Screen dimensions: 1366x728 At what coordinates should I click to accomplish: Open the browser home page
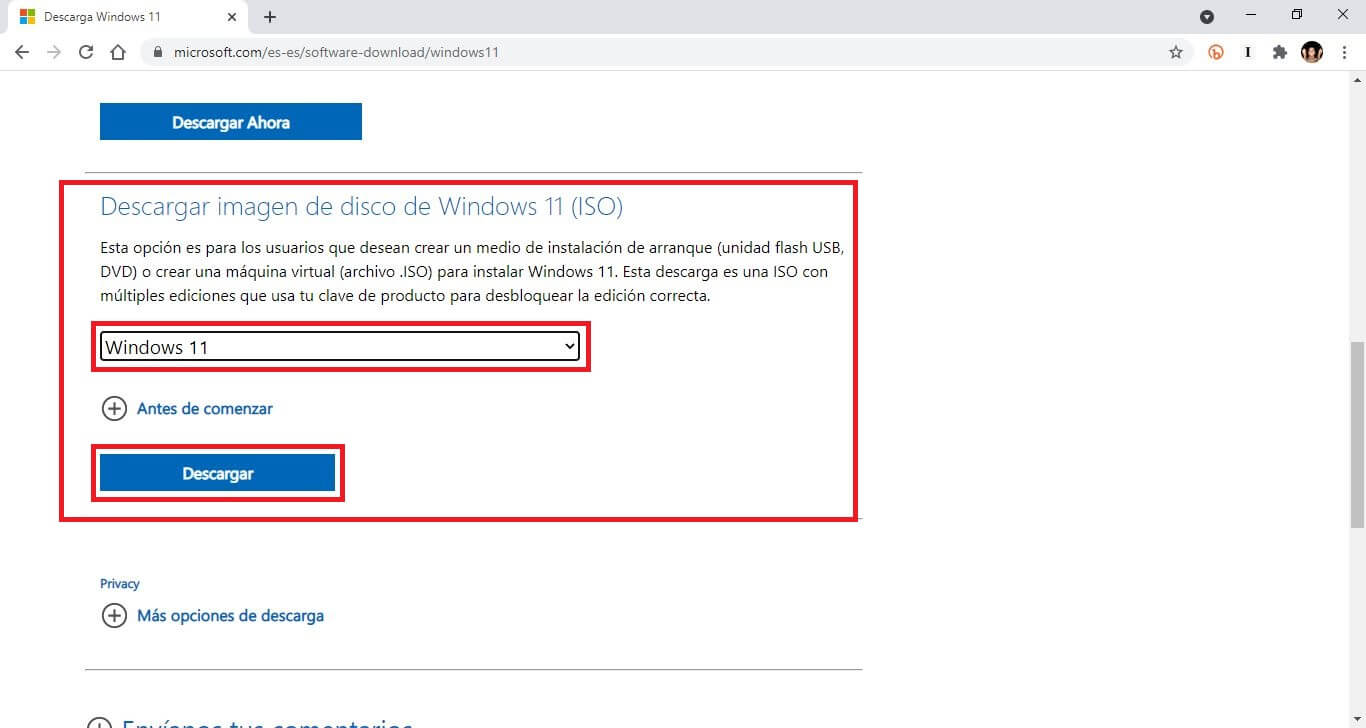pyautogui.click(x=118, y=52)
